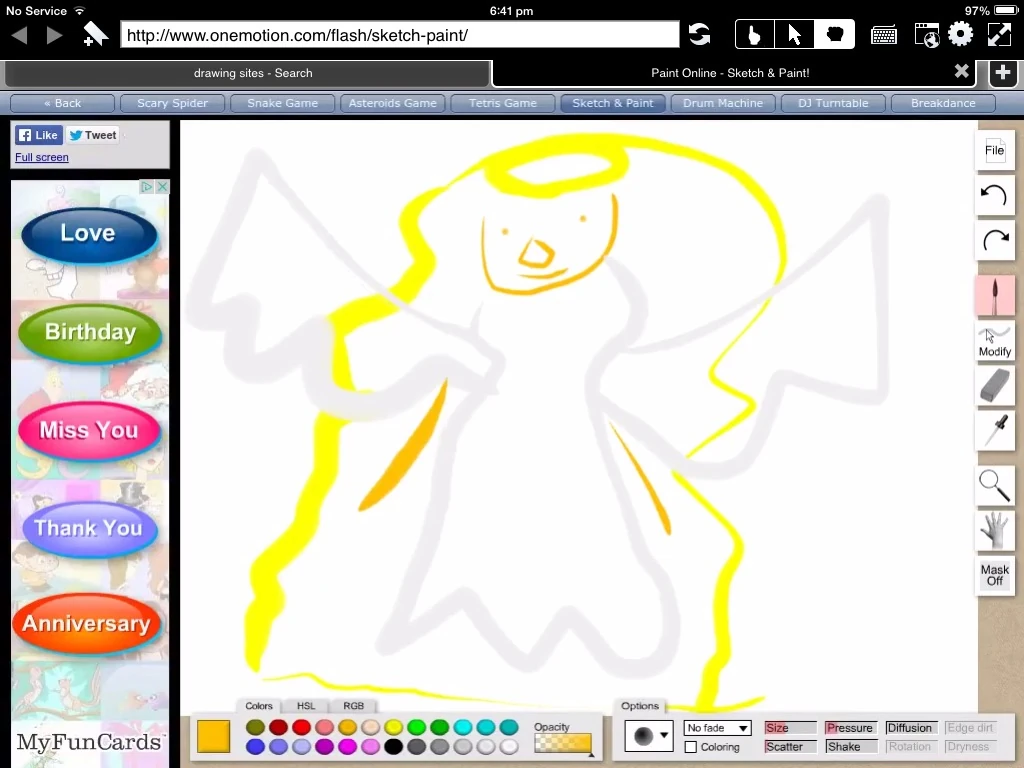The height and width of the screenshot is (768, 1024).
Task: Select the hand pan tool
Action: [x=994, y=531]
